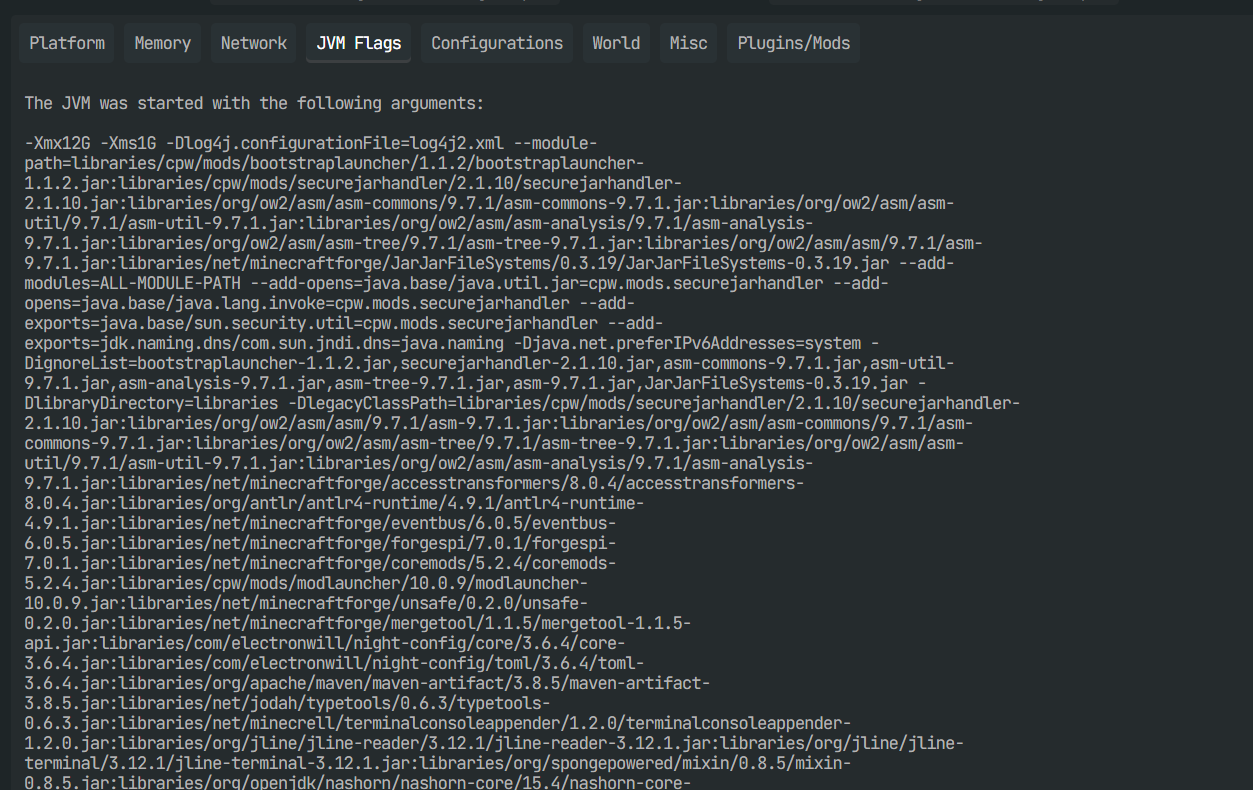Image resolution: width=1253 pixels, height=790 pixels.
Task: Click the line starting with "terminal/3.12.1/jline-terminal"
Action: click(x=438, y=763)
